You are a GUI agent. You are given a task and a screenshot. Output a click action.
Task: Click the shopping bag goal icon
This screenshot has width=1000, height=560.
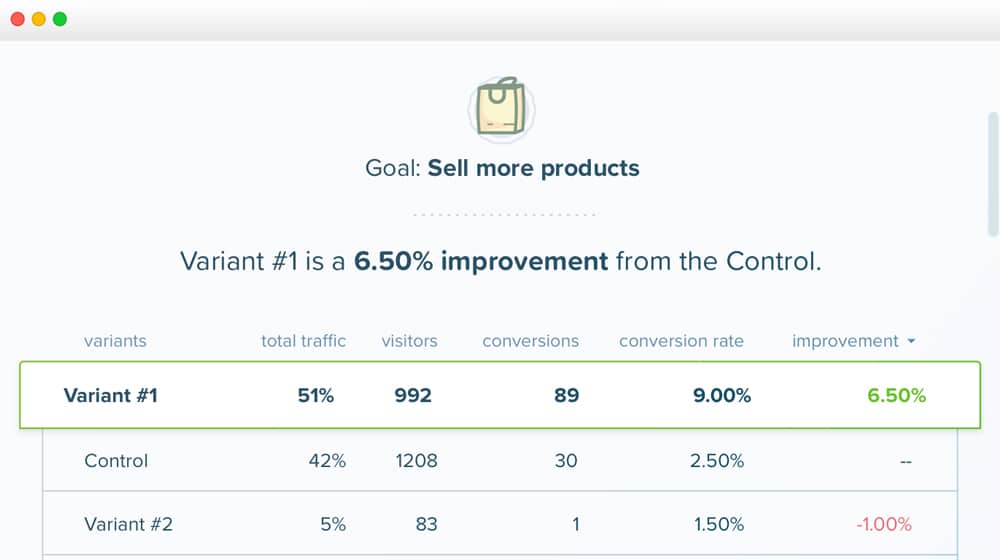pyautogui.click(x=501, y=108)
